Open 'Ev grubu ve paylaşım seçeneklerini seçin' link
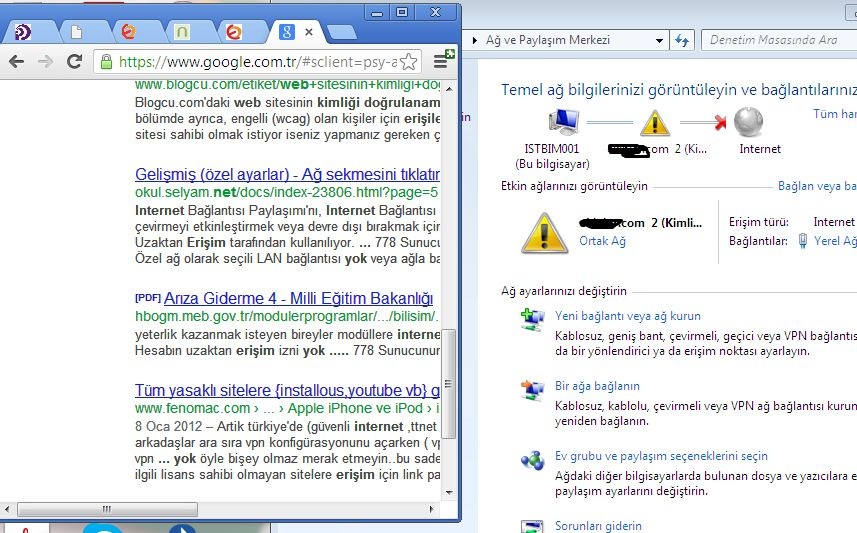The image size is (857, 533). click(661, 456)
